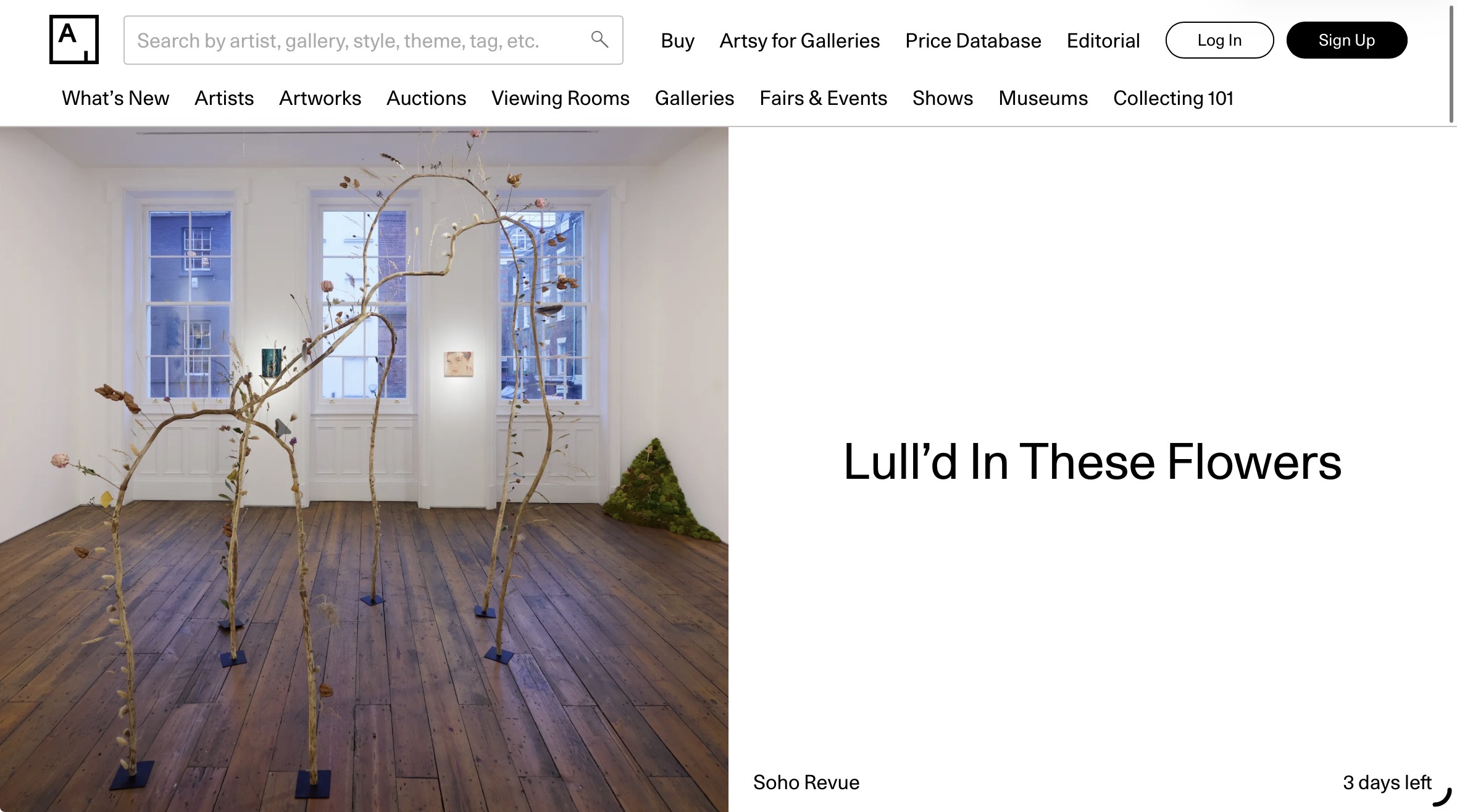
Task: Open the Editorial section
Action: coord(1103,41)
